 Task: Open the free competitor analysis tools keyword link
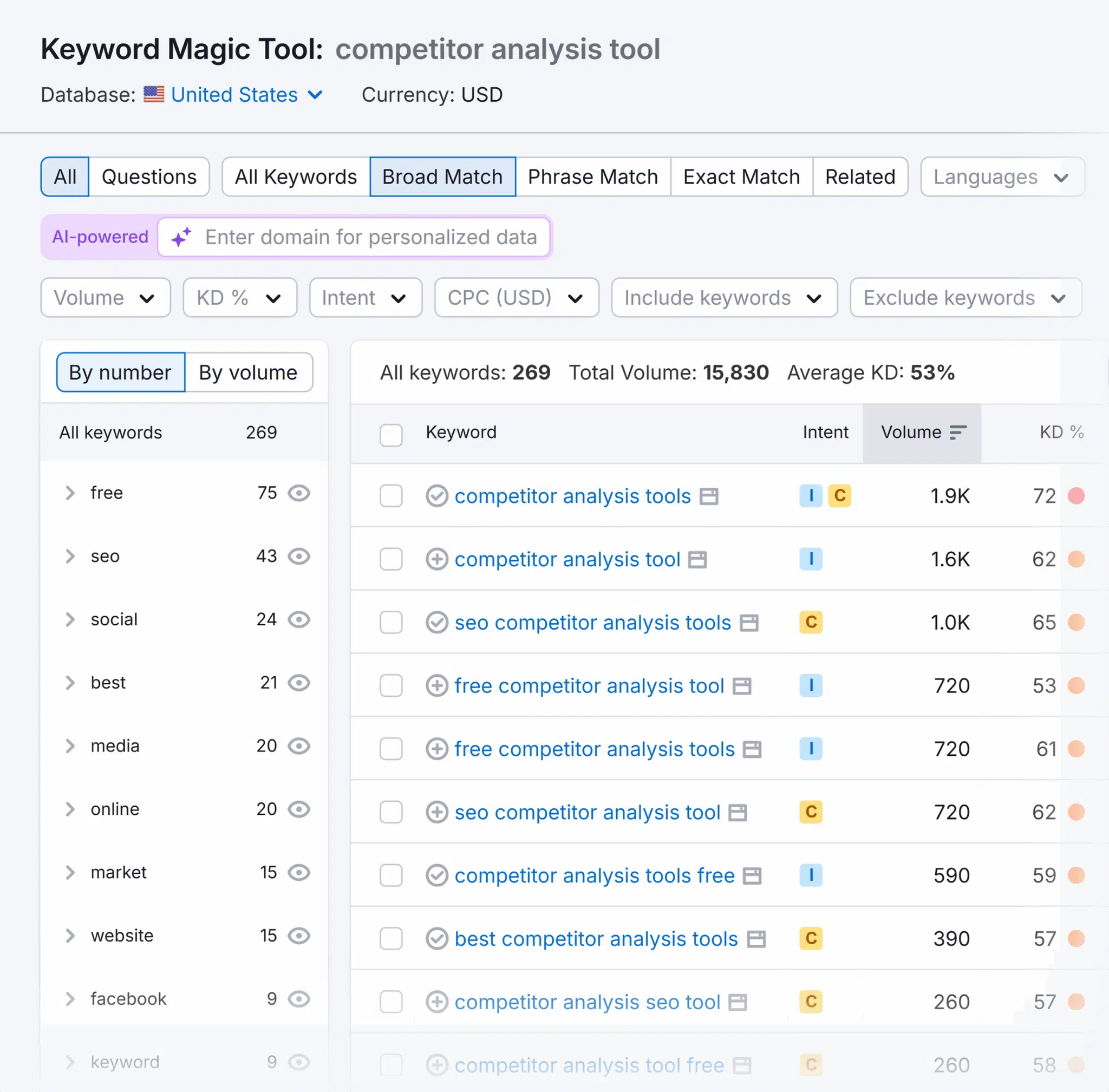595,749
